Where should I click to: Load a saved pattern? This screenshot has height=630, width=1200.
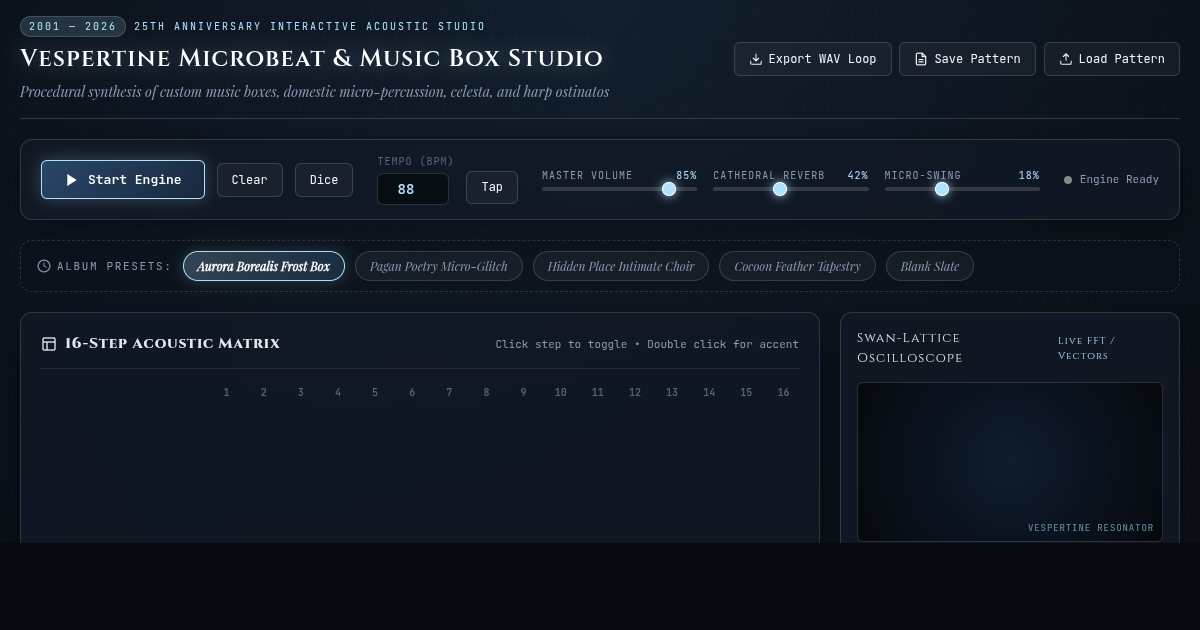(x=1112, y=59)
